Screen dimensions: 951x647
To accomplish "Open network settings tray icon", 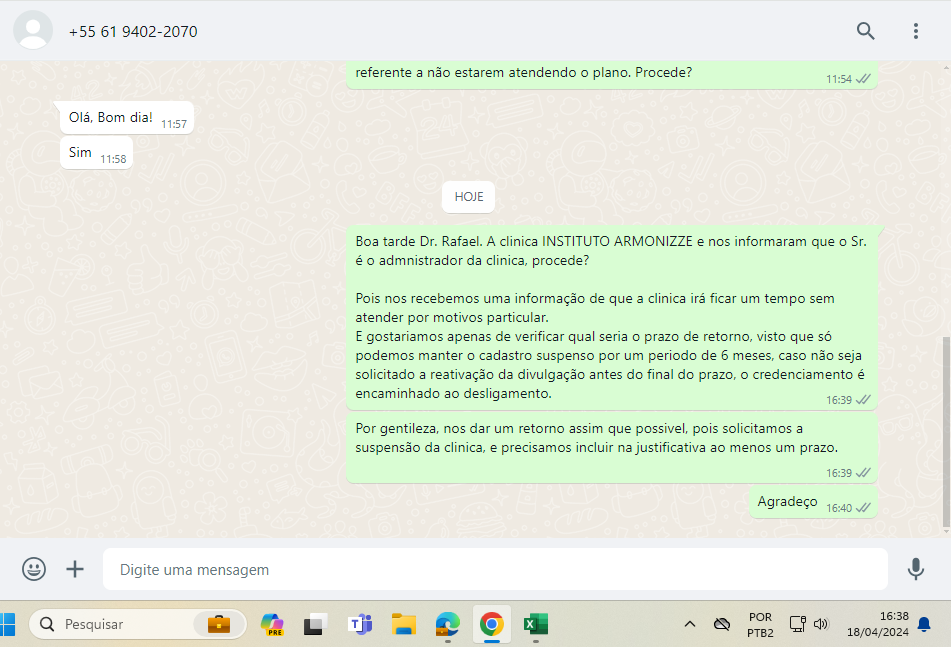I will coord(798,624).
